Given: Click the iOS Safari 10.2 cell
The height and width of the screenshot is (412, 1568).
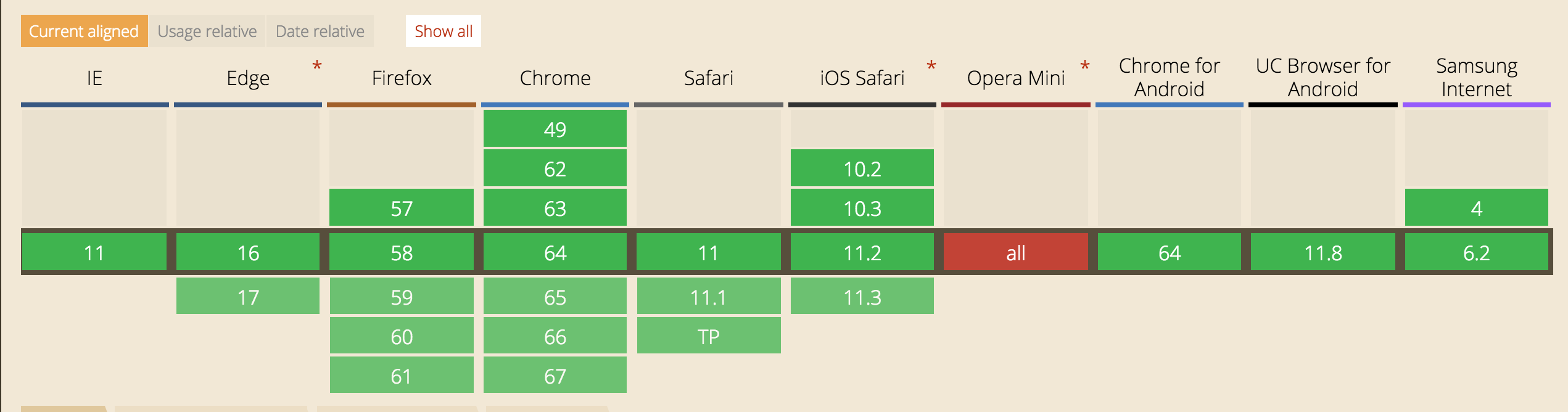Looking at the screenshot, I should point(862,168).
